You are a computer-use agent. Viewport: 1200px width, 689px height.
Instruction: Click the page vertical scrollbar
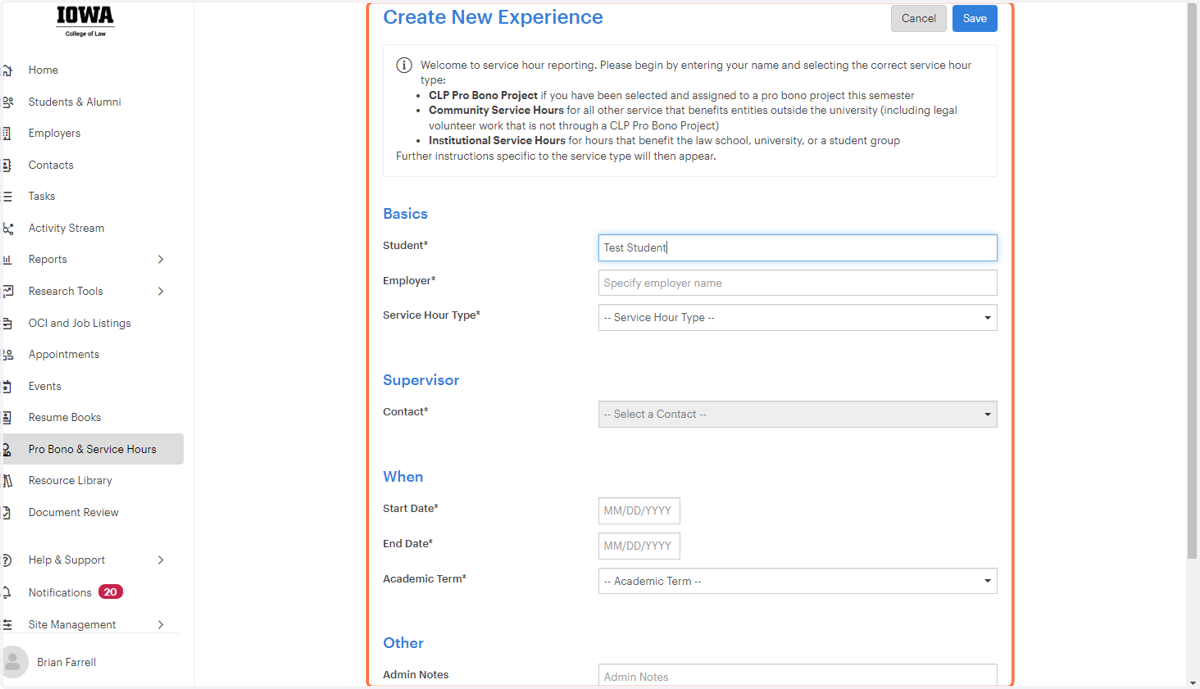1192,280
